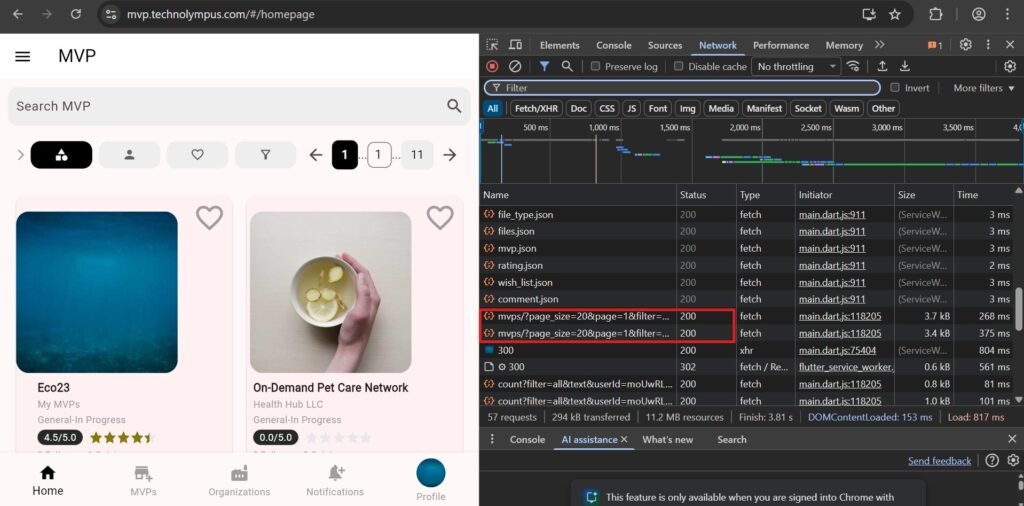Open What's new drawer tab
The width and height of the screenshot is (1024, 506).
pos(667,439)
